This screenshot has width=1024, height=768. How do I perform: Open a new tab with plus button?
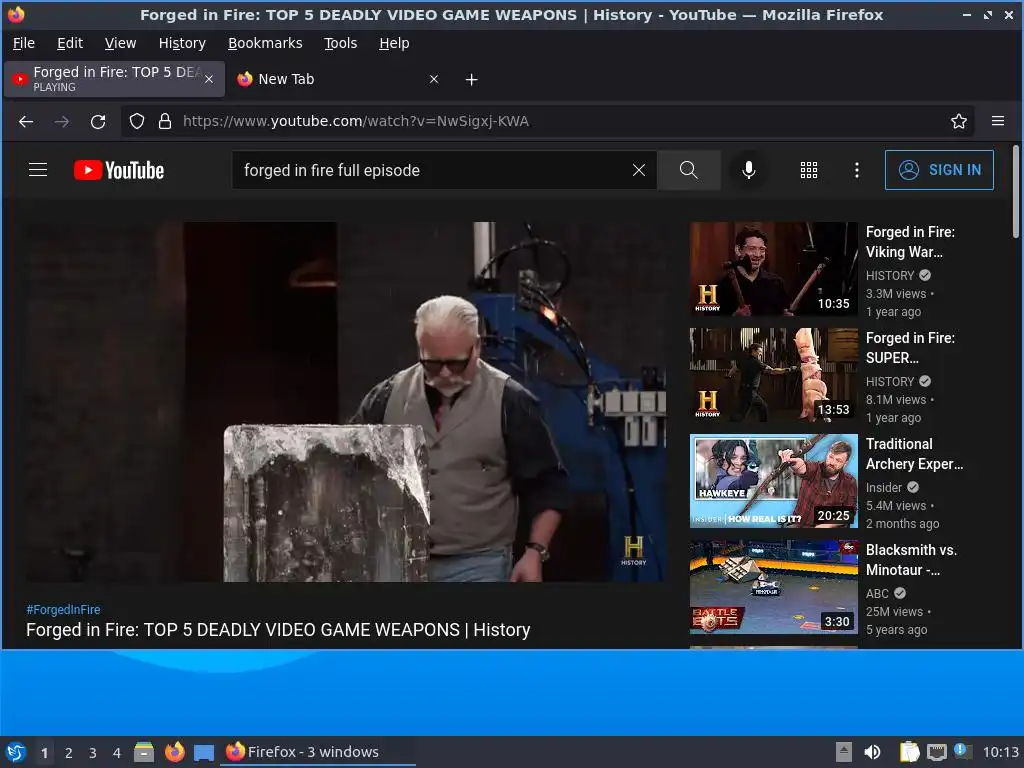[x=472, y=80]
